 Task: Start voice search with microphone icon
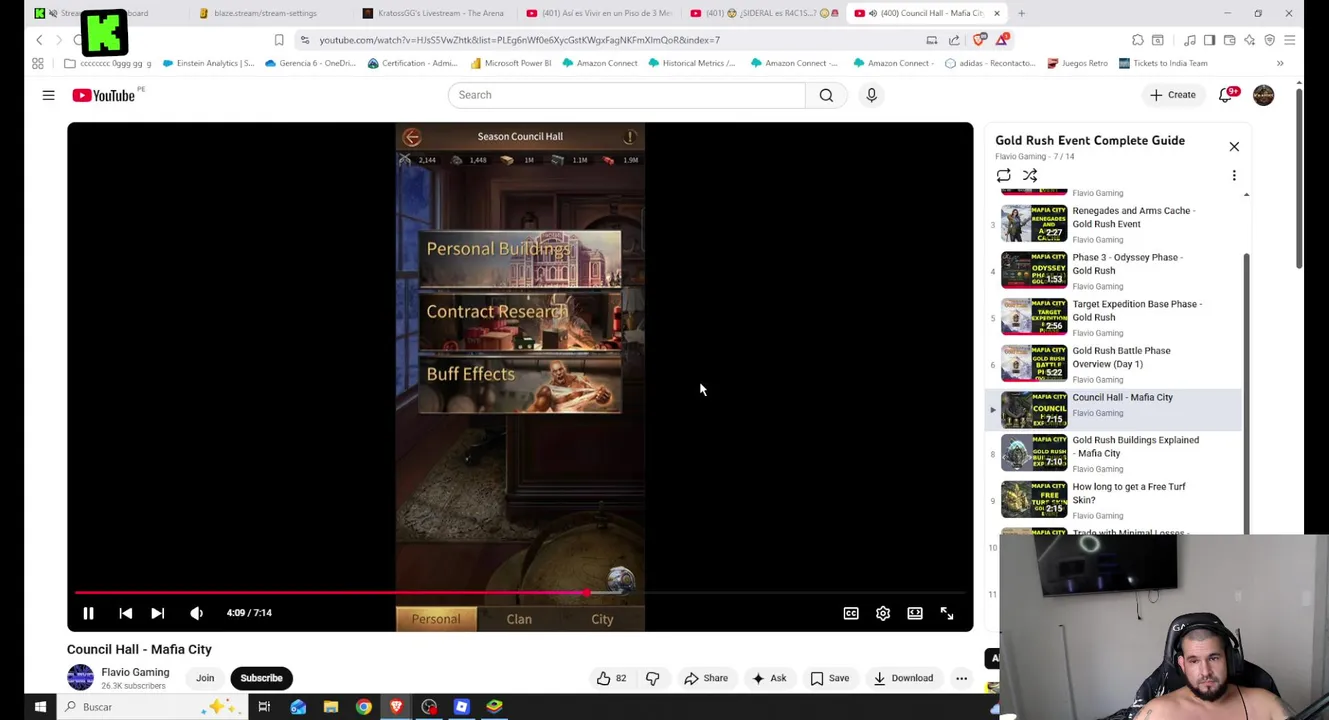click(x=871, y=95)
